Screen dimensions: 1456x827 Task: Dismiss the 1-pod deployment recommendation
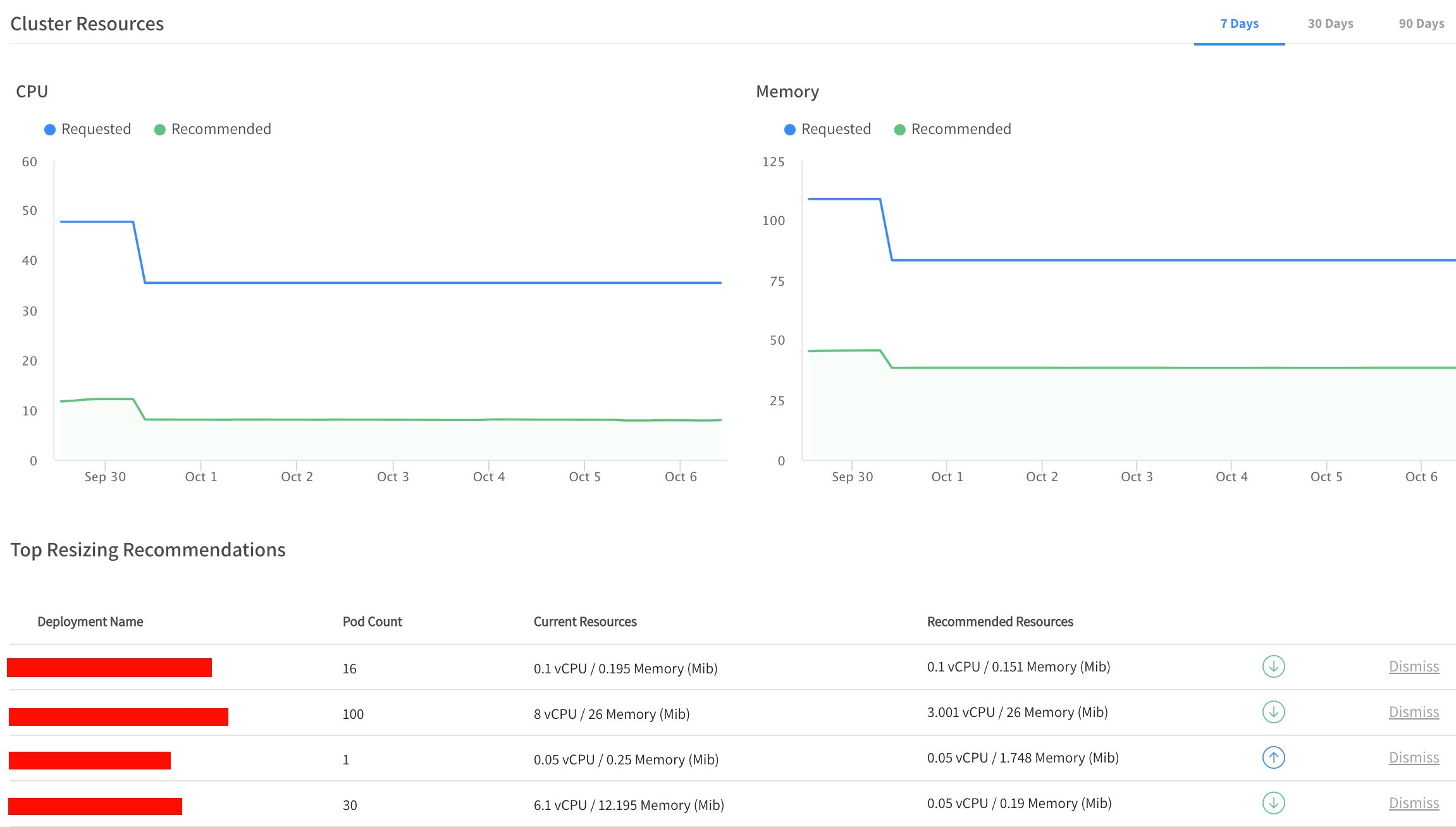tap(1414, 757)
